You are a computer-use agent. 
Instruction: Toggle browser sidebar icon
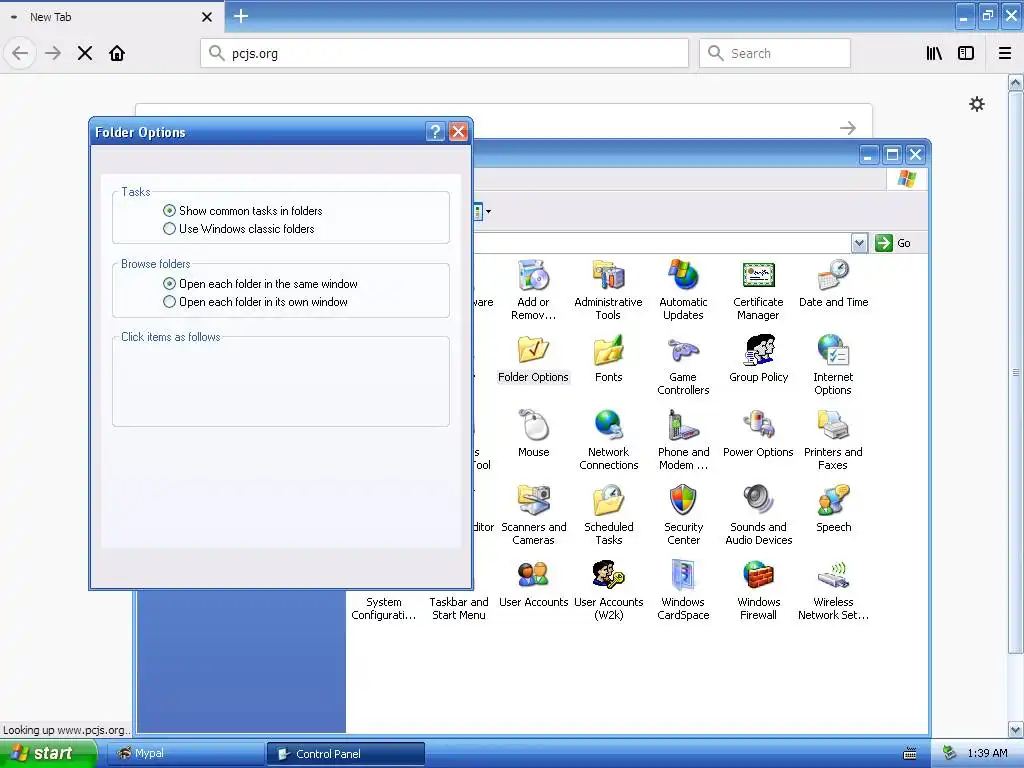click(966, 53)
